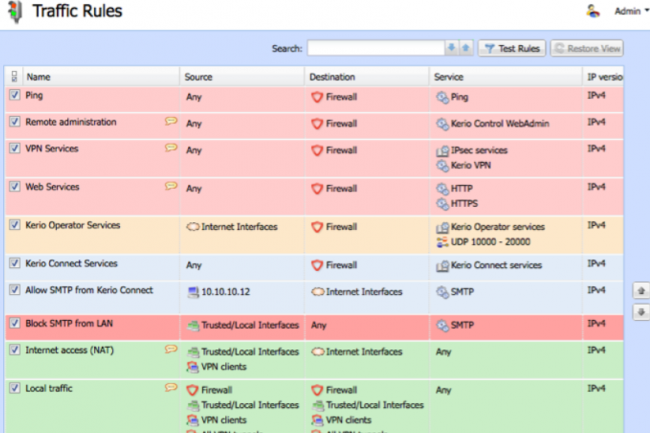Click the move rule up arrow
Image resolution: width=650 pixels, height=433 pixels.
point(641,291)
